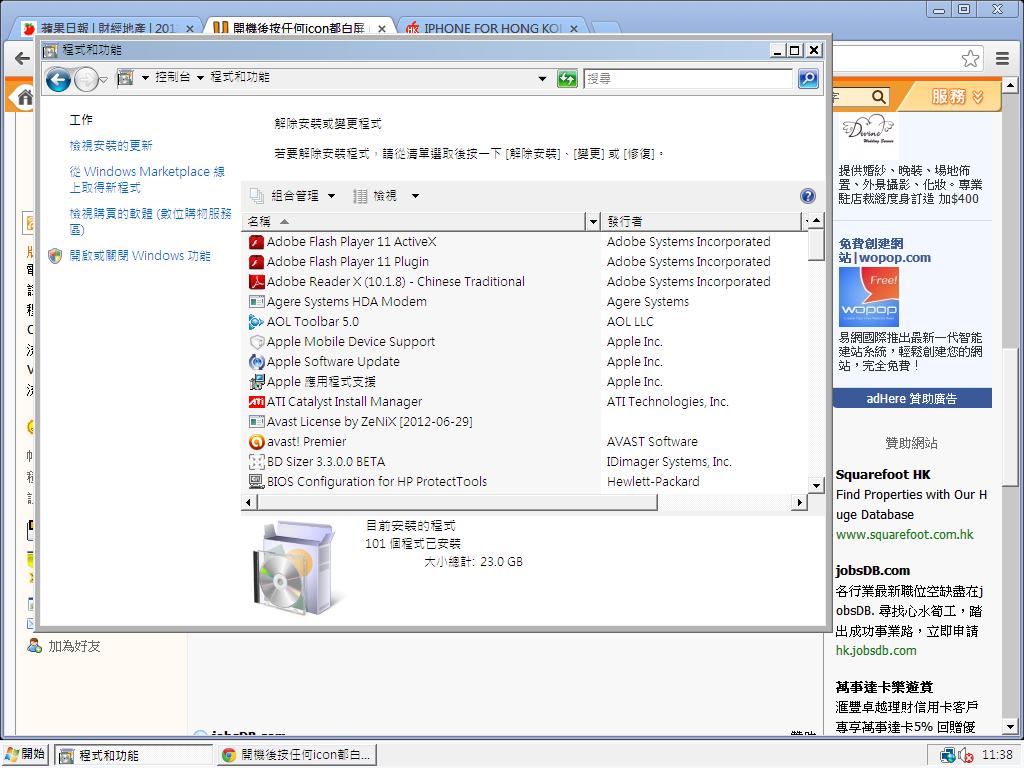Click Adobe Reader X program icon

pyautogui.click(x=256, y=282)
